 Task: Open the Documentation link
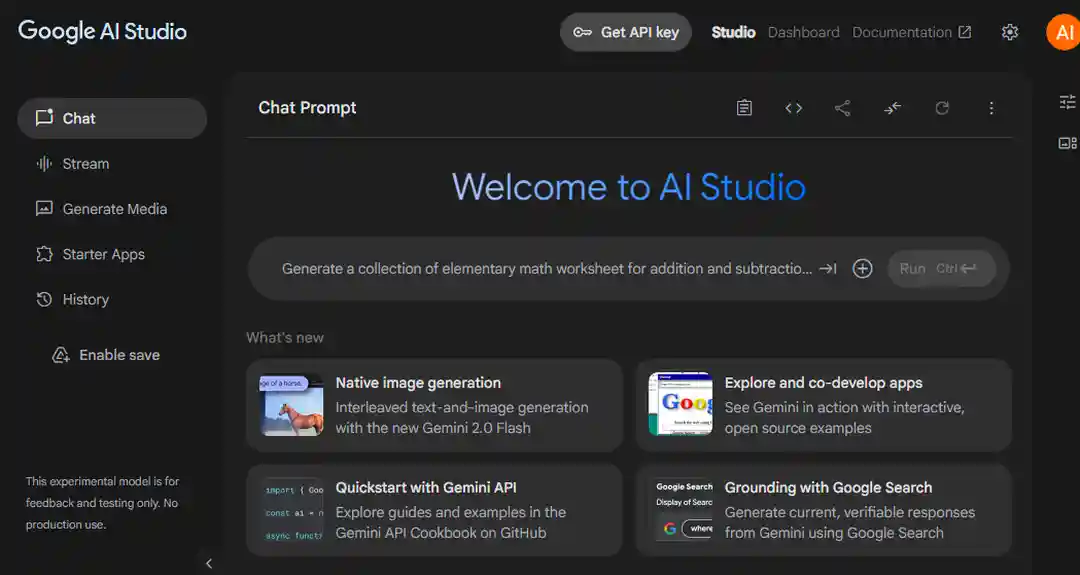[912, 32]
